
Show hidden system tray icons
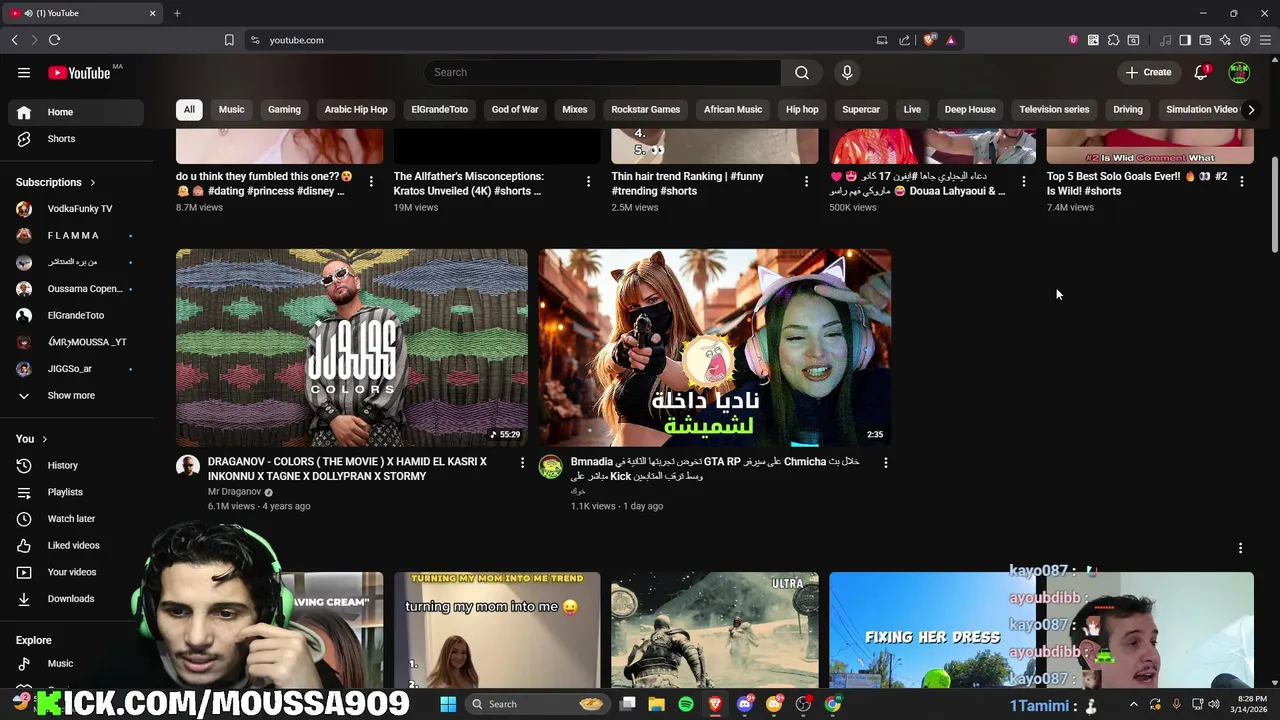(1134, 704)
